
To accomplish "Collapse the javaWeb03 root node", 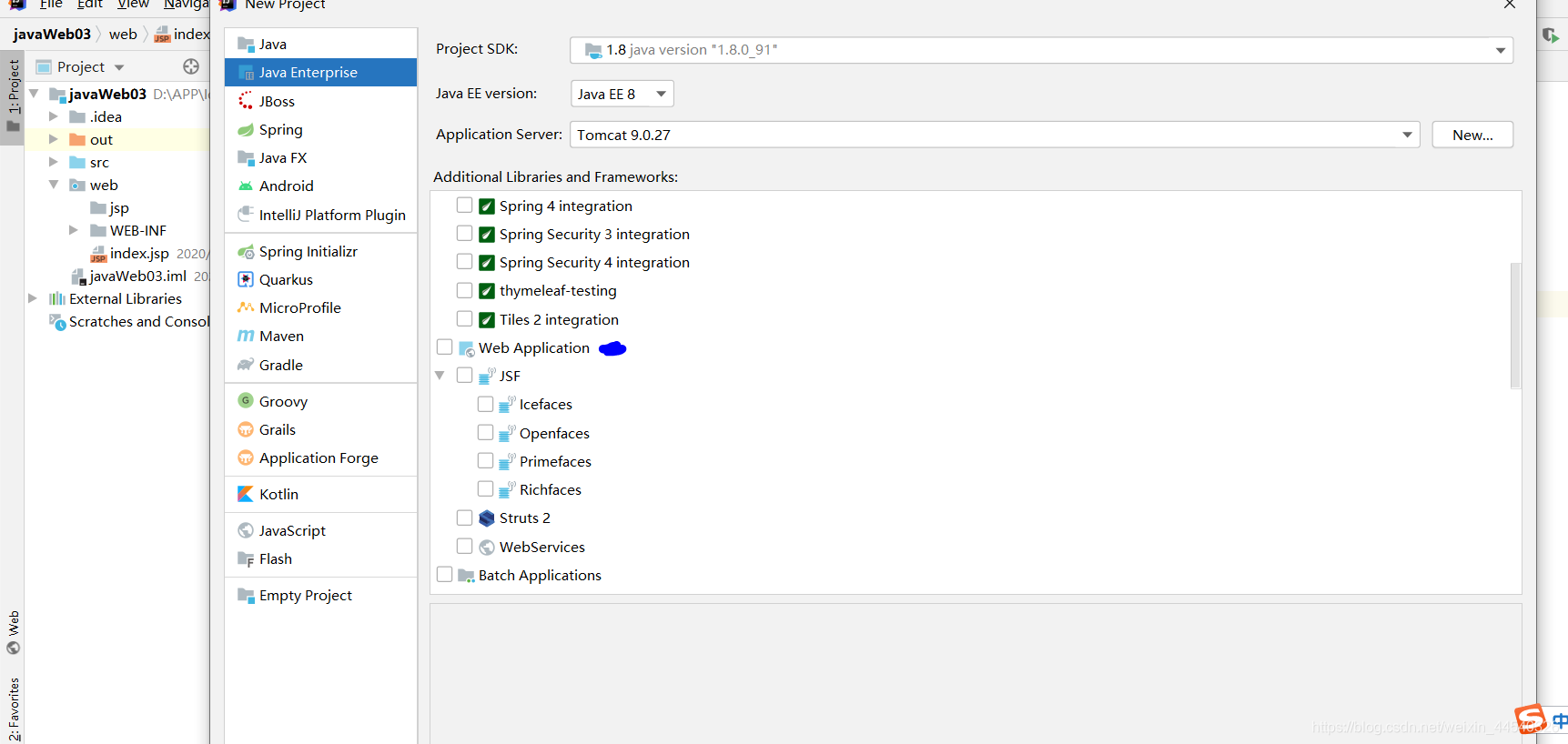I will [x=34, y=94].
